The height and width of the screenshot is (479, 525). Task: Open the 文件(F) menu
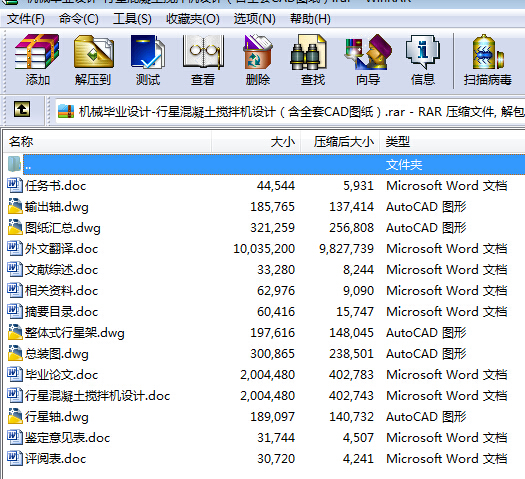(26, 19)
